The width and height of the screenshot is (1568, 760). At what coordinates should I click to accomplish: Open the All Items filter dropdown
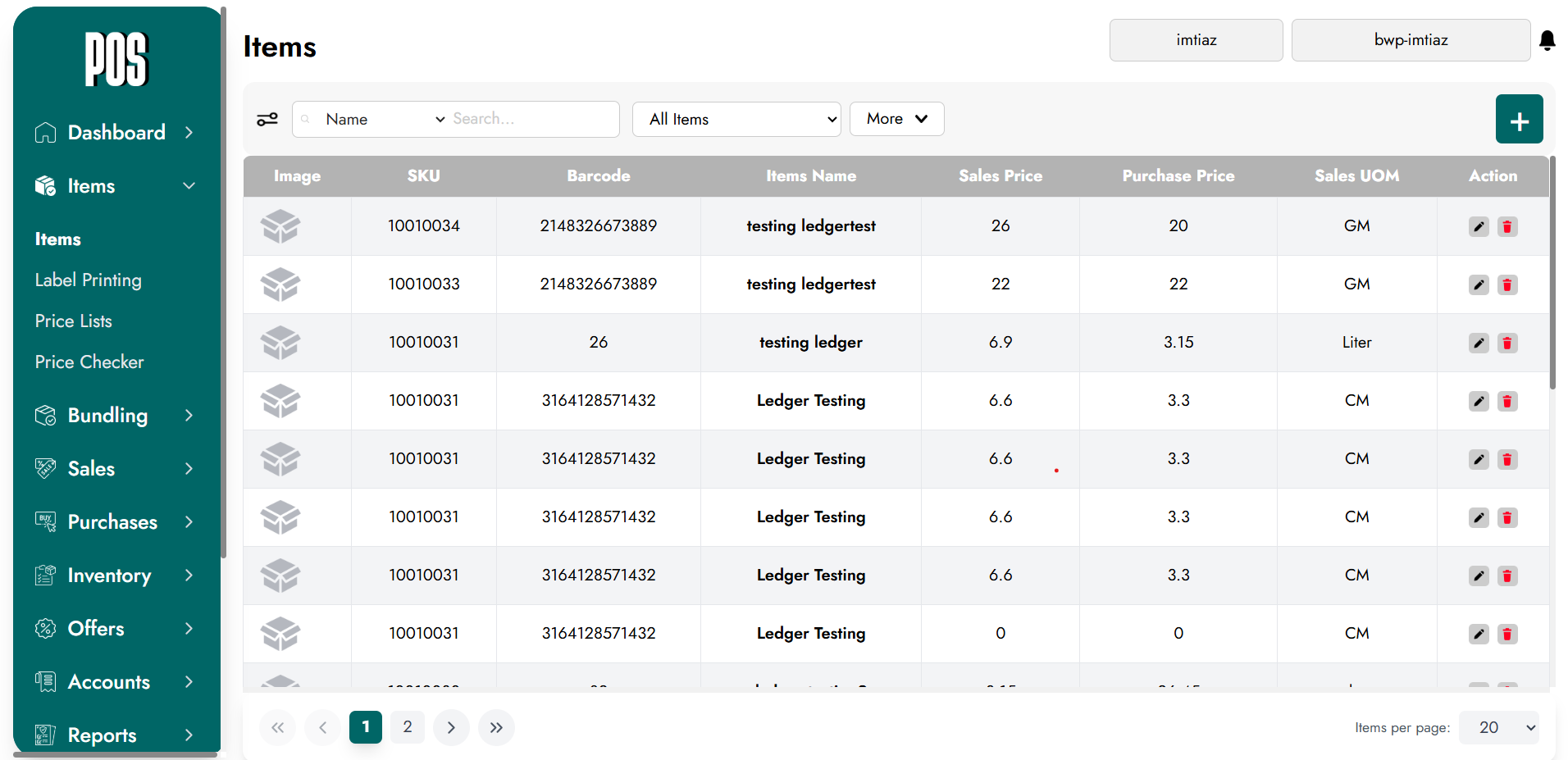tap(736, 120)
